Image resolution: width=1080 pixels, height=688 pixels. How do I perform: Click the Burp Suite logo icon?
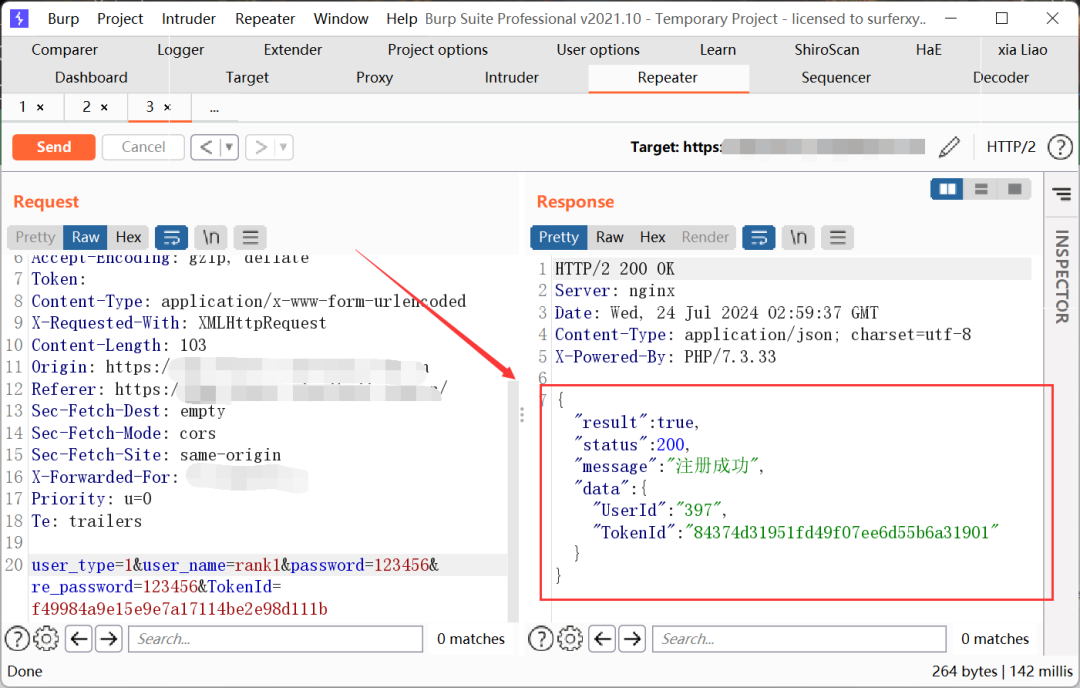pyautogui.click(x=19, y=19)
